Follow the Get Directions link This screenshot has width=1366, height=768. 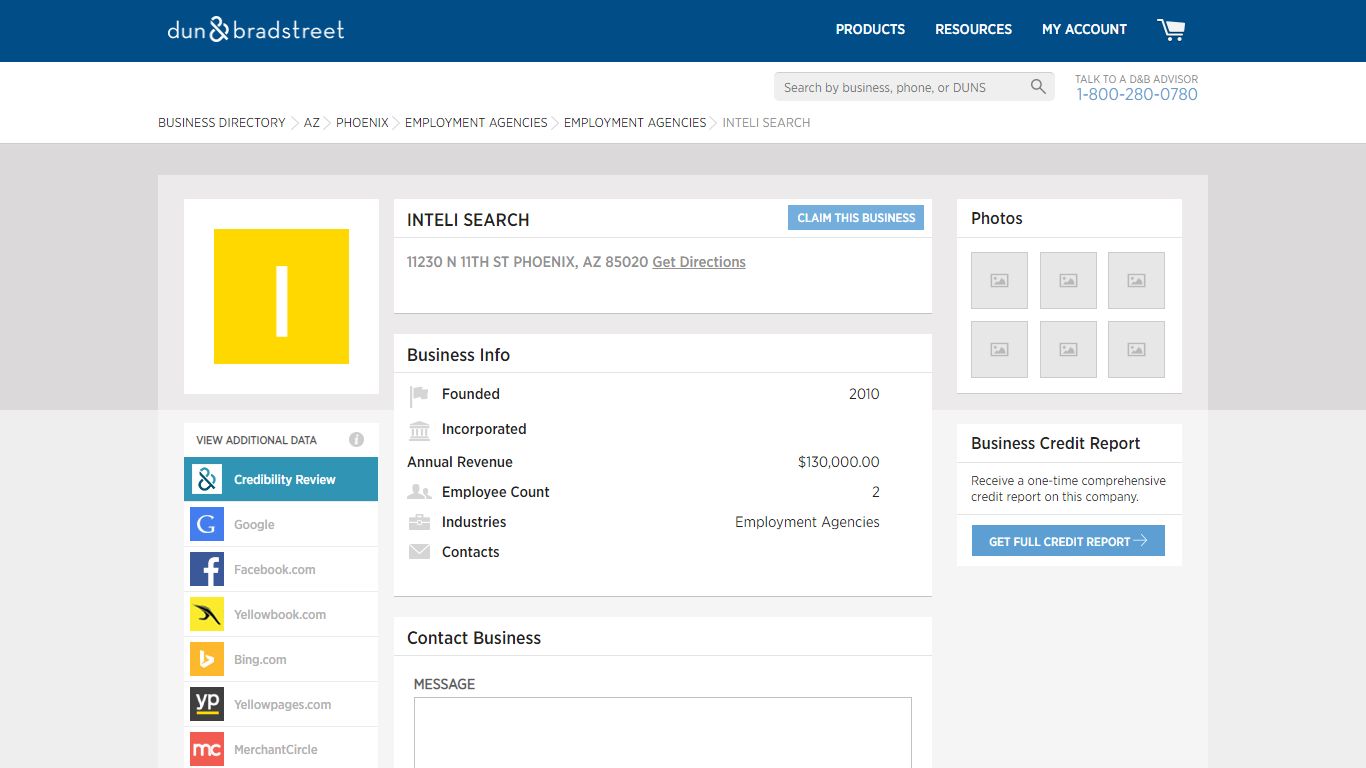click(699, 262)
